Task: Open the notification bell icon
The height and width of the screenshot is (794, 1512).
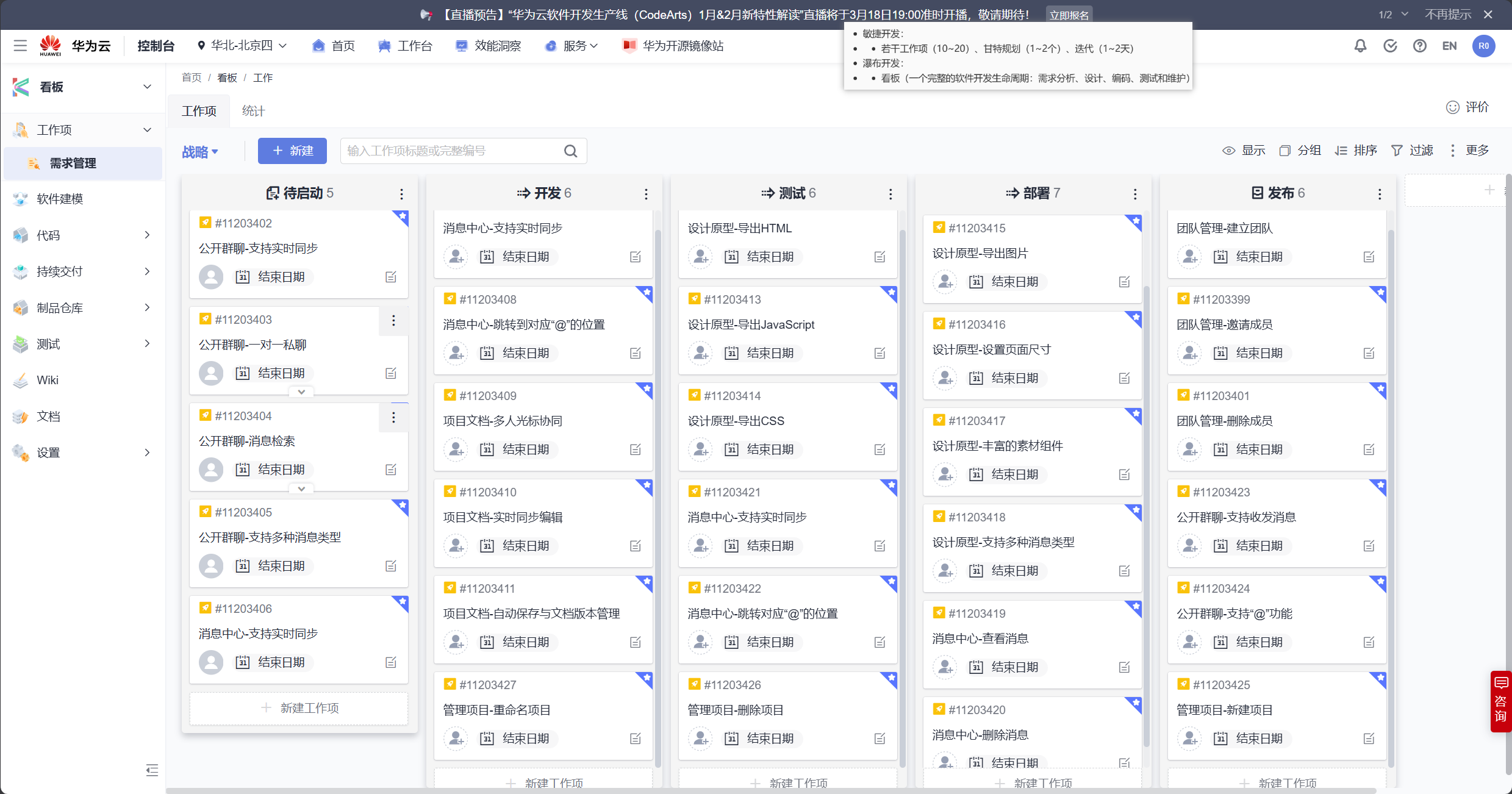Action: pyautogui.click(x=1360, y=45)
